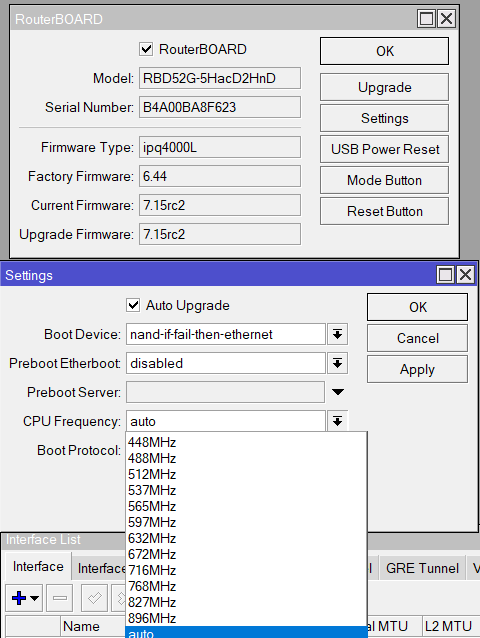
Task: Open the RouterBOARD Settings button
Action: coord(384,118)
